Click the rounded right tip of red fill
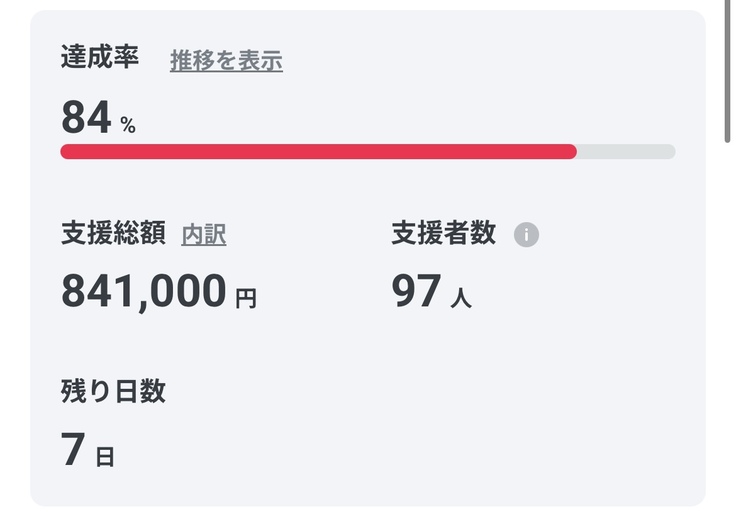The height and width of the screenshot is (526, 736). tap(572, 152)
